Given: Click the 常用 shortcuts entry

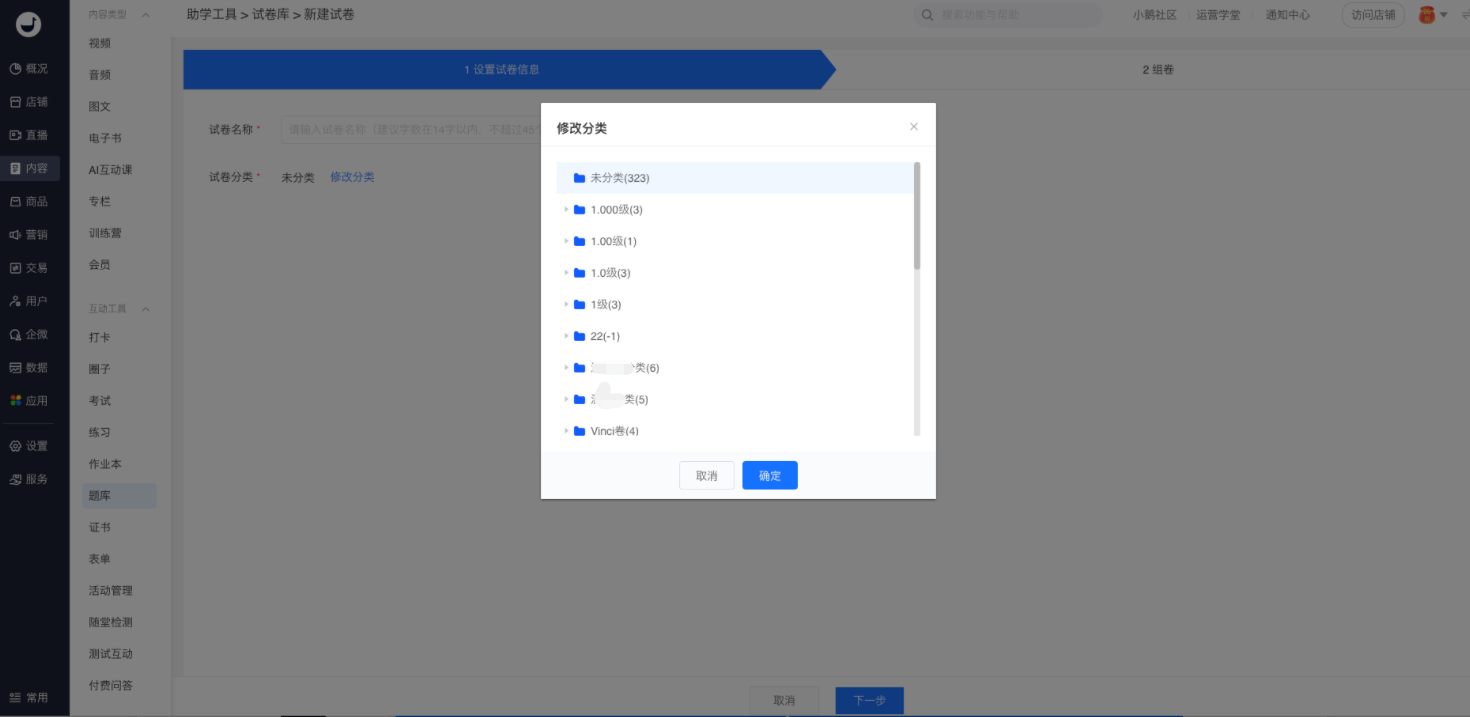Looking at the screenshot, I should (x=29, y=697).
